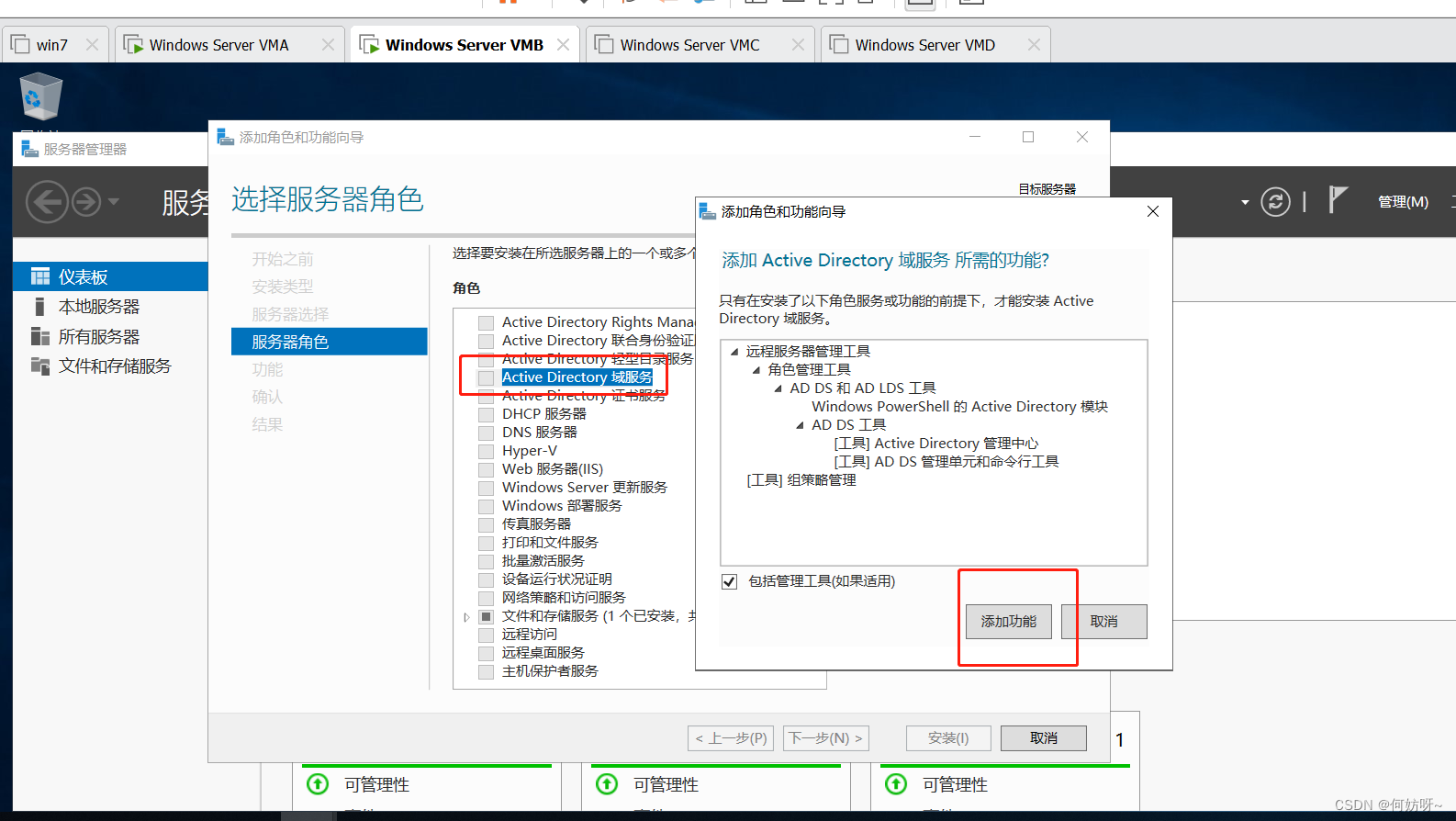
Task: Check the Hyper-V role checkbox
Action: point(487,451)
